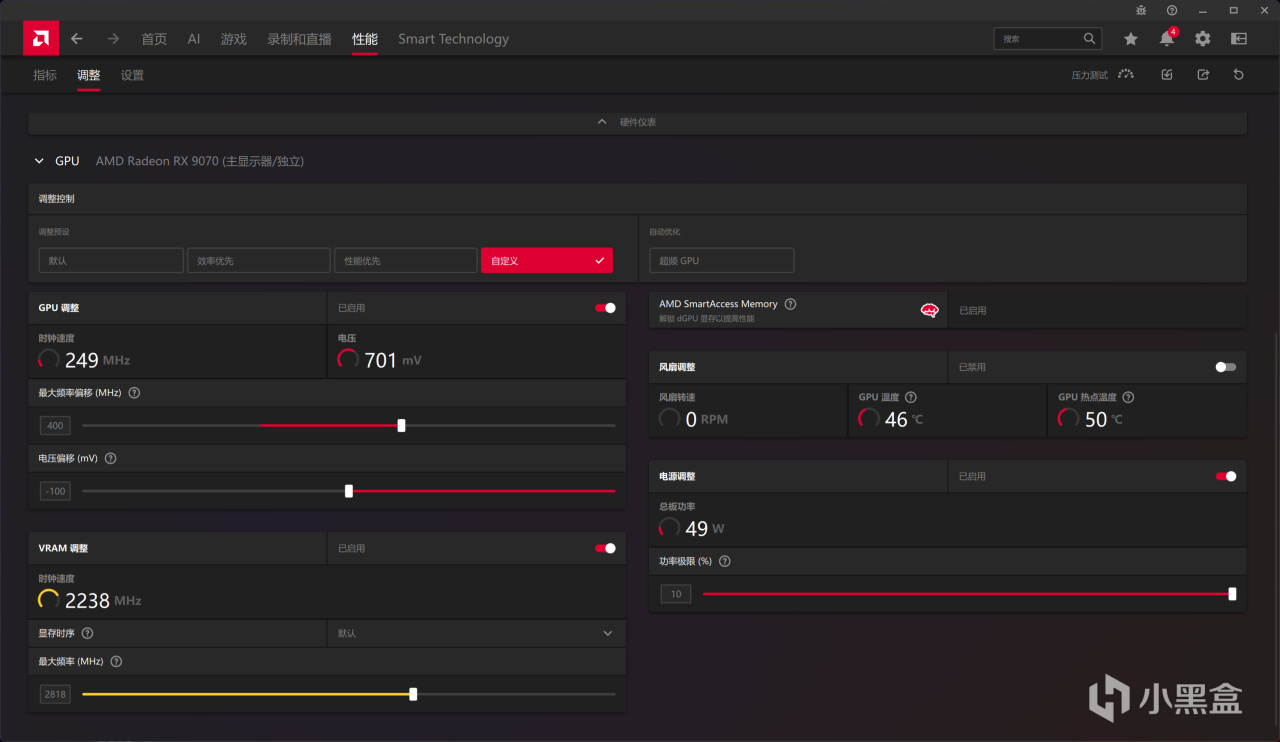This screenshot has width=1280, height=742.
Task: Go forward with the right arrow
Action: click(113, 39)
